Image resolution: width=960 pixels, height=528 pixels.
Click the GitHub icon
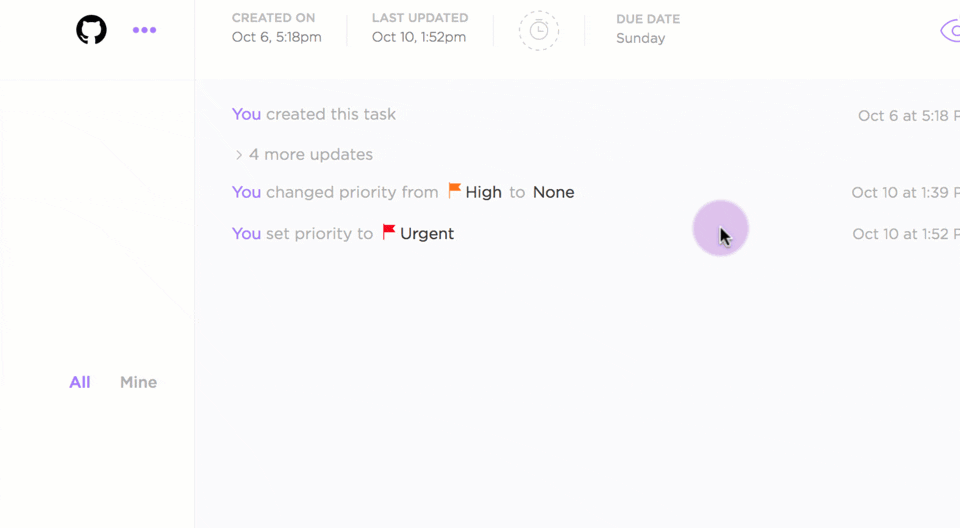(91, 30)
